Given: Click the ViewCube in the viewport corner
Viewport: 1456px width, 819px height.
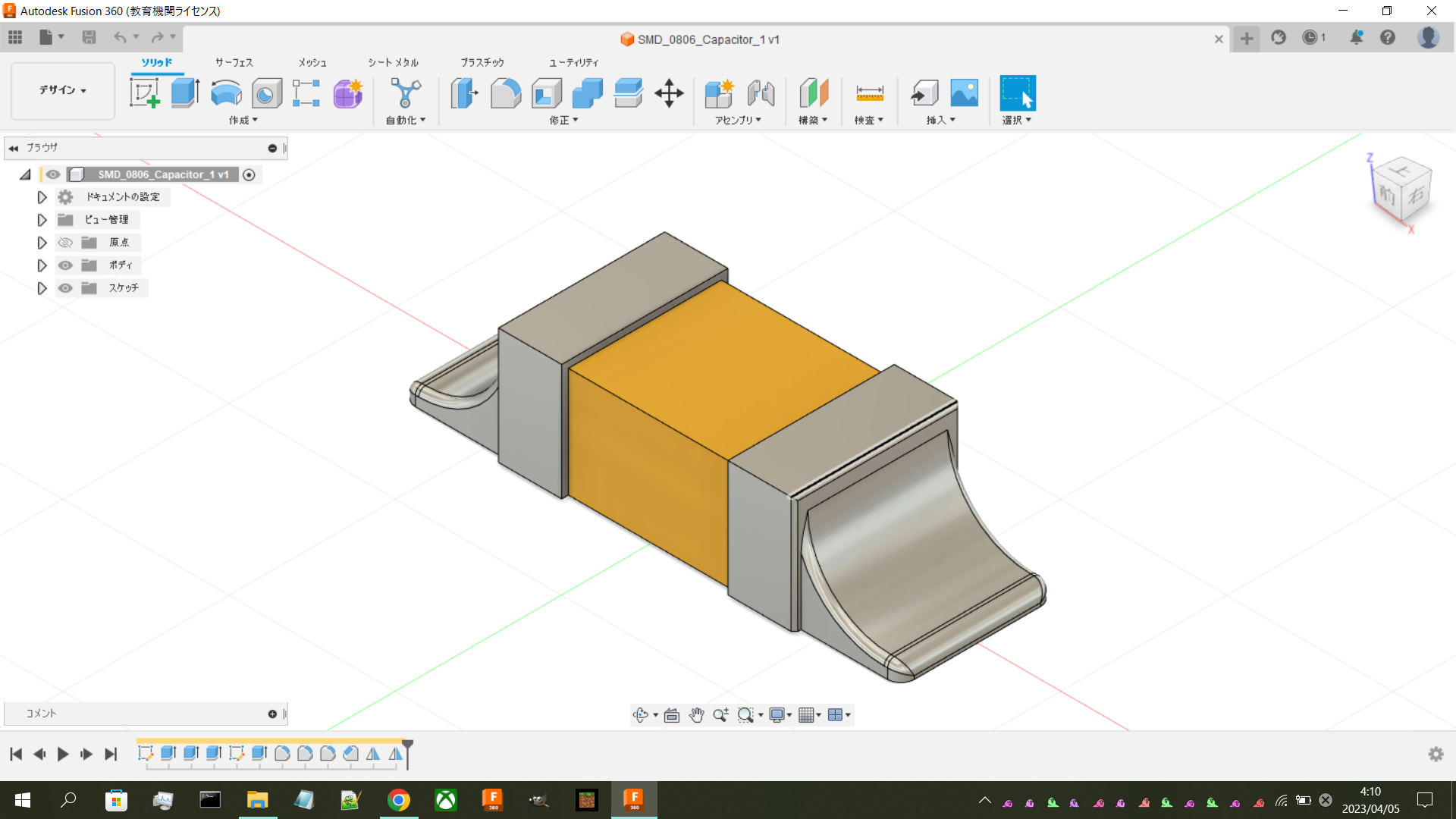Looking at the screenshot, I should tap(1401, 190).
